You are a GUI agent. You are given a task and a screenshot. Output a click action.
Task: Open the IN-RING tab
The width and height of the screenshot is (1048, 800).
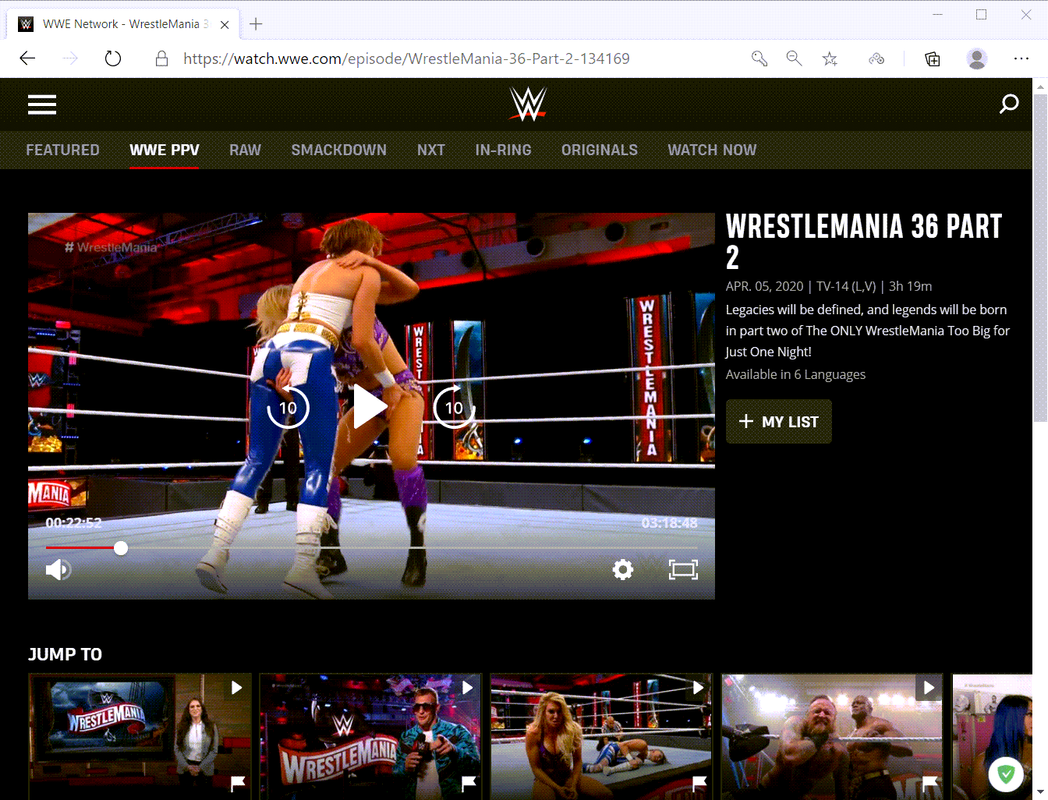[x=503, y=150]
